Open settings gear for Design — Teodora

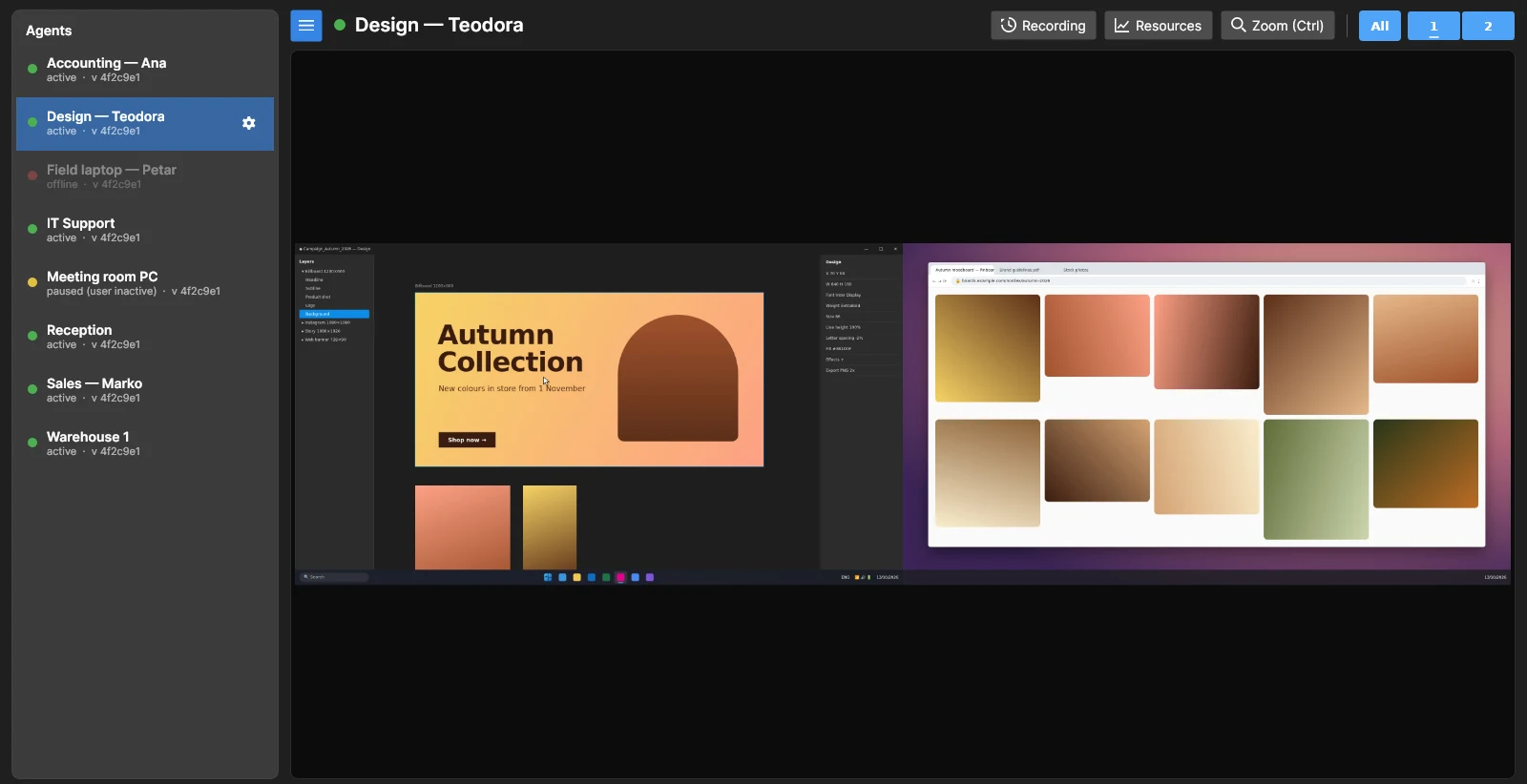(249, 123)
